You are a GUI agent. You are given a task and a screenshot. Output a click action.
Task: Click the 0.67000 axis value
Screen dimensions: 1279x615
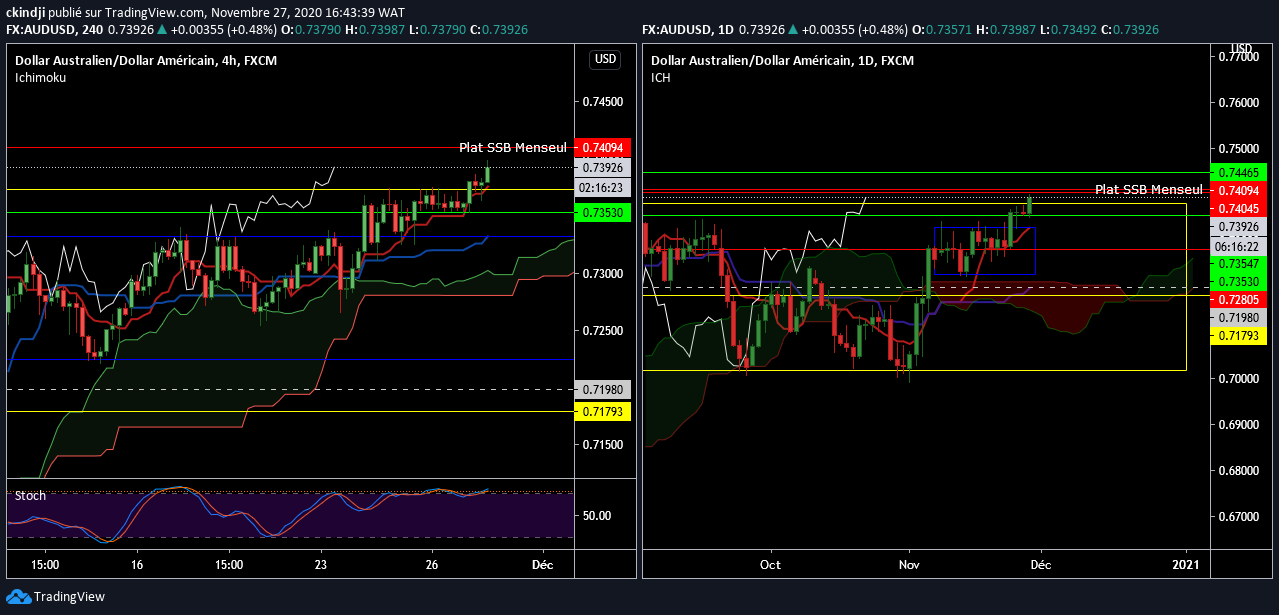point(1238,517)
